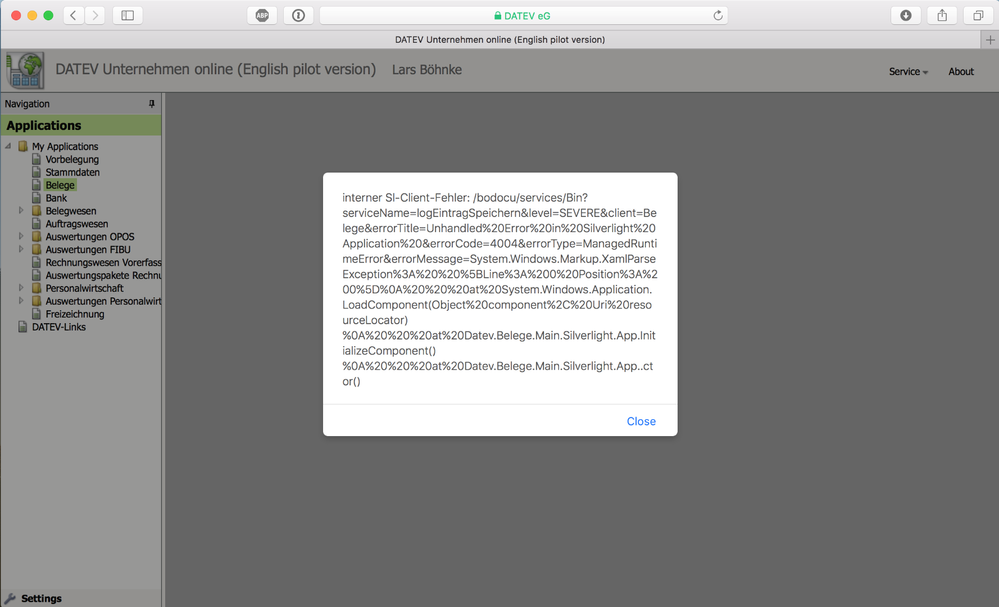
Task: Click the DATEV eG address bar
Action: pyautogui.click(x=523, y=15)
